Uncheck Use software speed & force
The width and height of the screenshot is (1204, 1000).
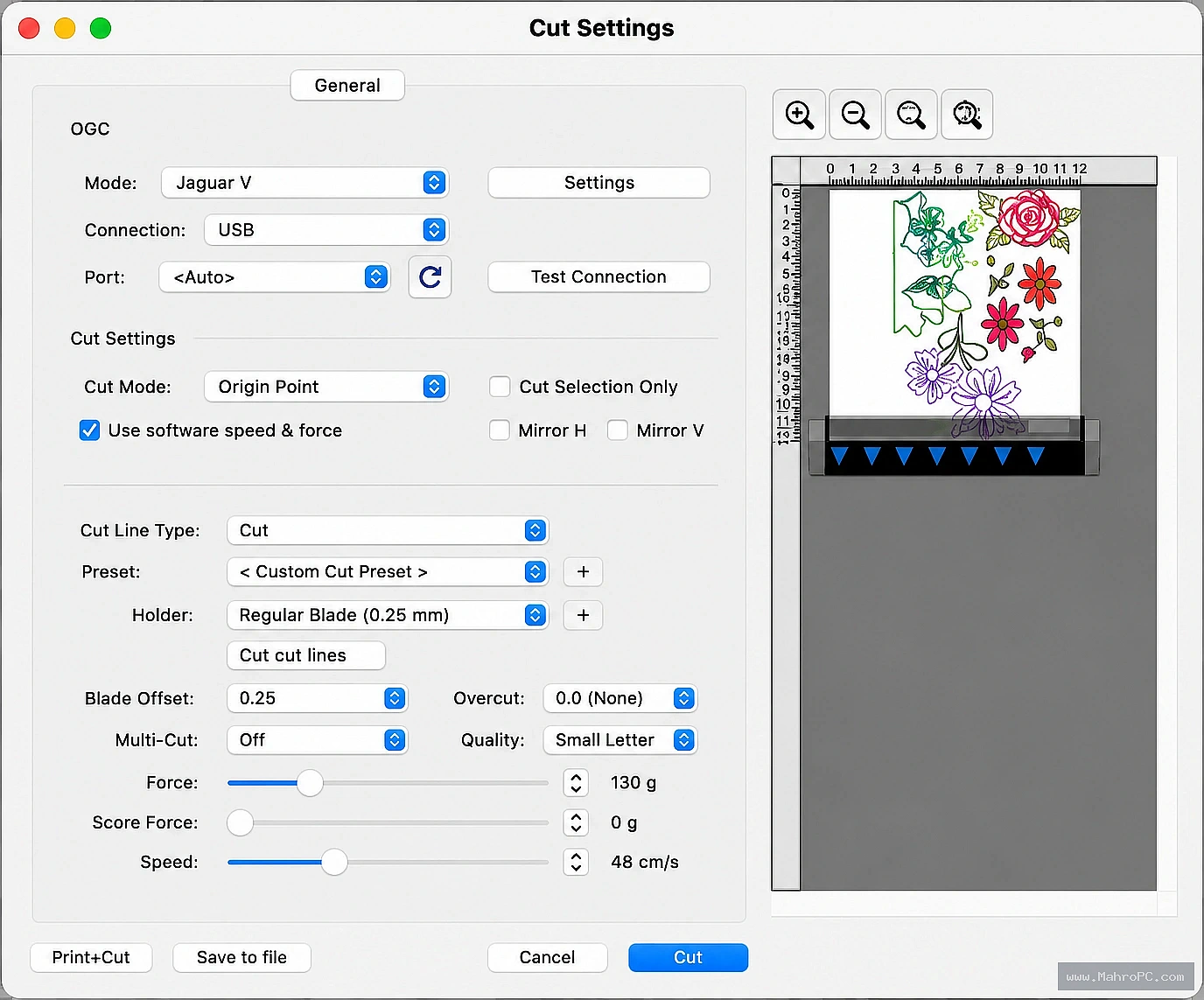click(89, 430)
